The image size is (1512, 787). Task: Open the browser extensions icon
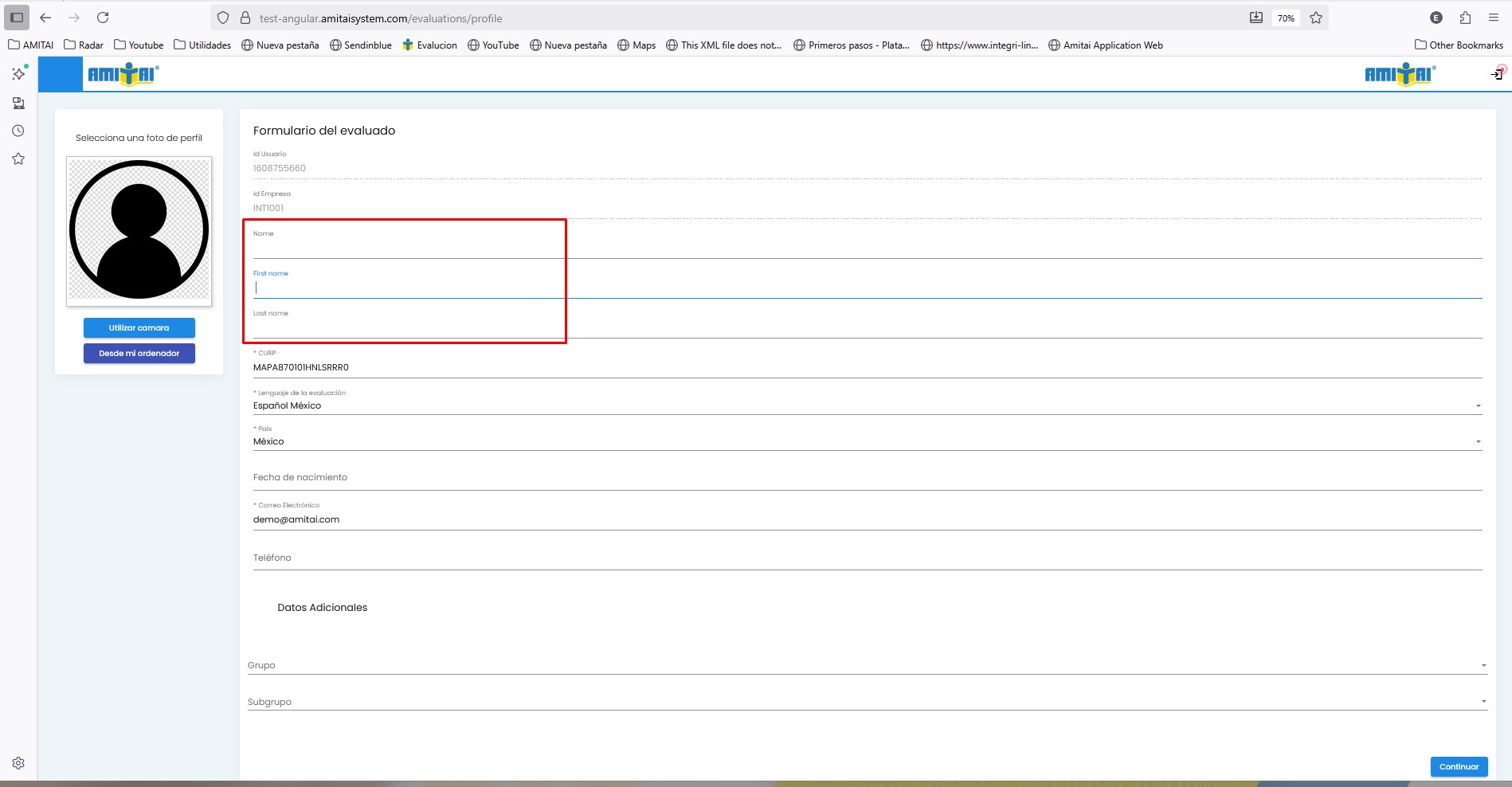1465,18
